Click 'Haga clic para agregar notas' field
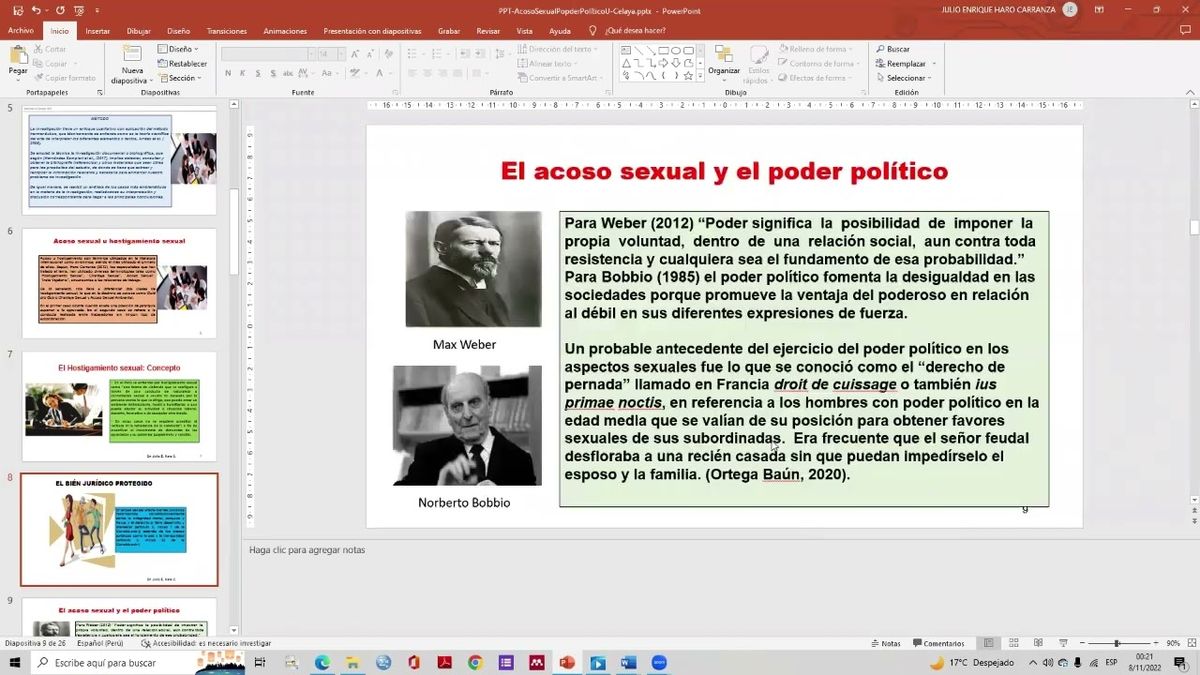1200x675 pixels. click(x=307, y=549)
